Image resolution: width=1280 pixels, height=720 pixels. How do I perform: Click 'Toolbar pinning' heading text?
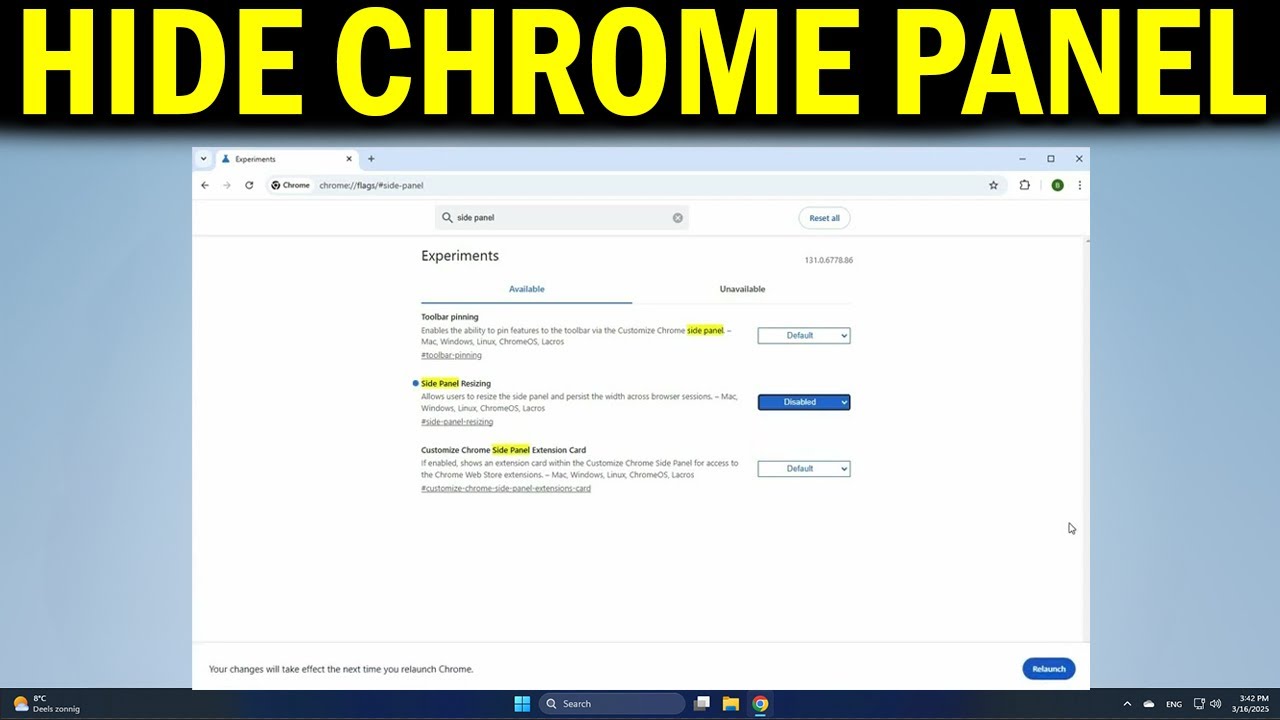tap(450, 317)
